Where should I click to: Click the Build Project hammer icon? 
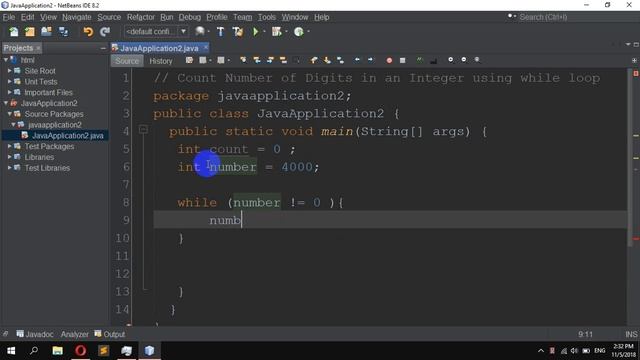pyautogui.click(x=220, y=32)
